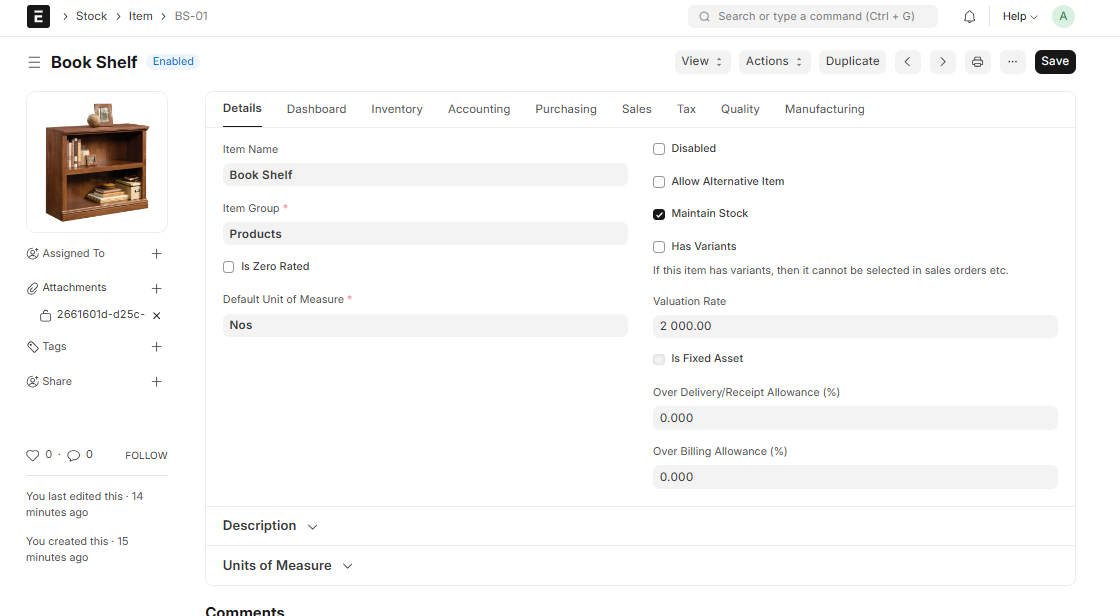Uncheck Maintain Stock

pyautogui.click(x=659, y=214)
